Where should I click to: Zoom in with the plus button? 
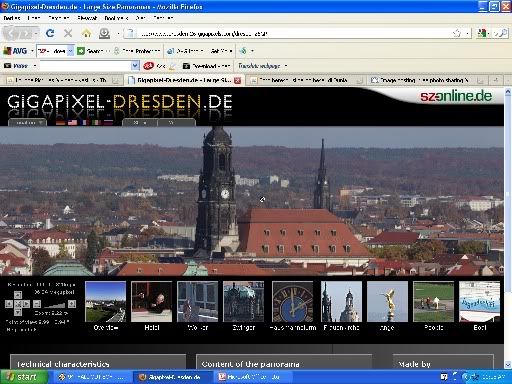pyautogui.click(x=72, y=304)
